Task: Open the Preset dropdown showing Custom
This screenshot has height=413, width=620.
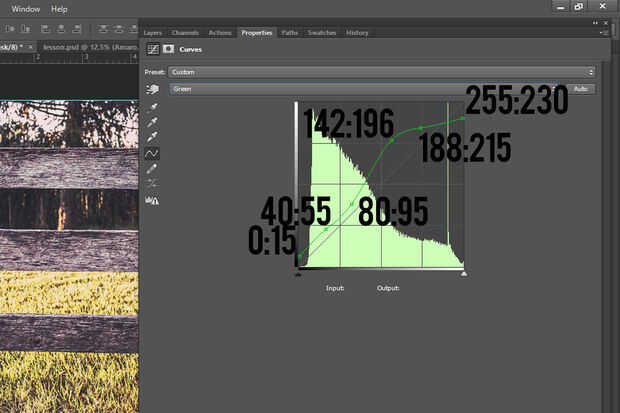Action: coord(382,72)
